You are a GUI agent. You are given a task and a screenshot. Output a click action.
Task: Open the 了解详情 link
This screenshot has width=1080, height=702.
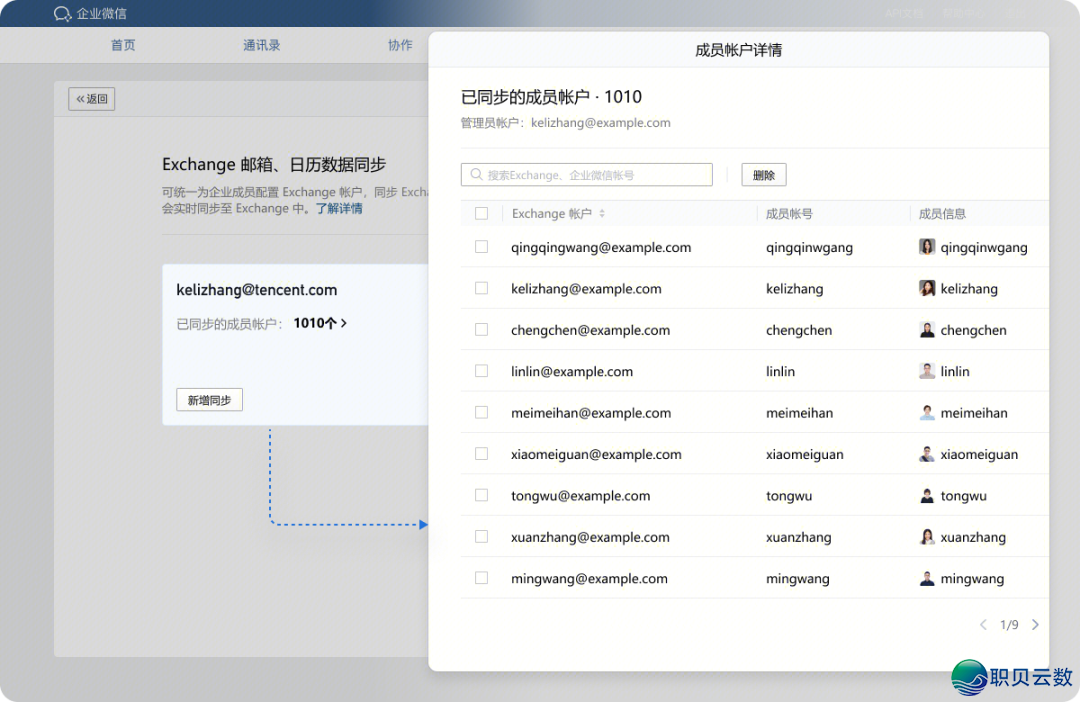[x=339, y=207]
